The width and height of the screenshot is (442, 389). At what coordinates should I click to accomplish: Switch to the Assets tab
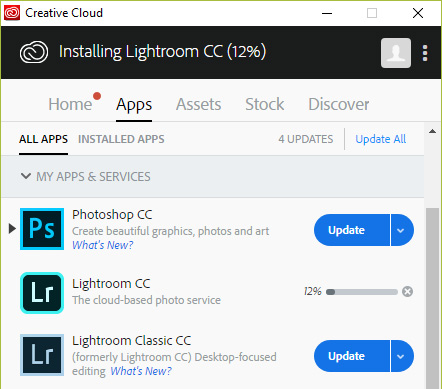click(x=199, y=104)
